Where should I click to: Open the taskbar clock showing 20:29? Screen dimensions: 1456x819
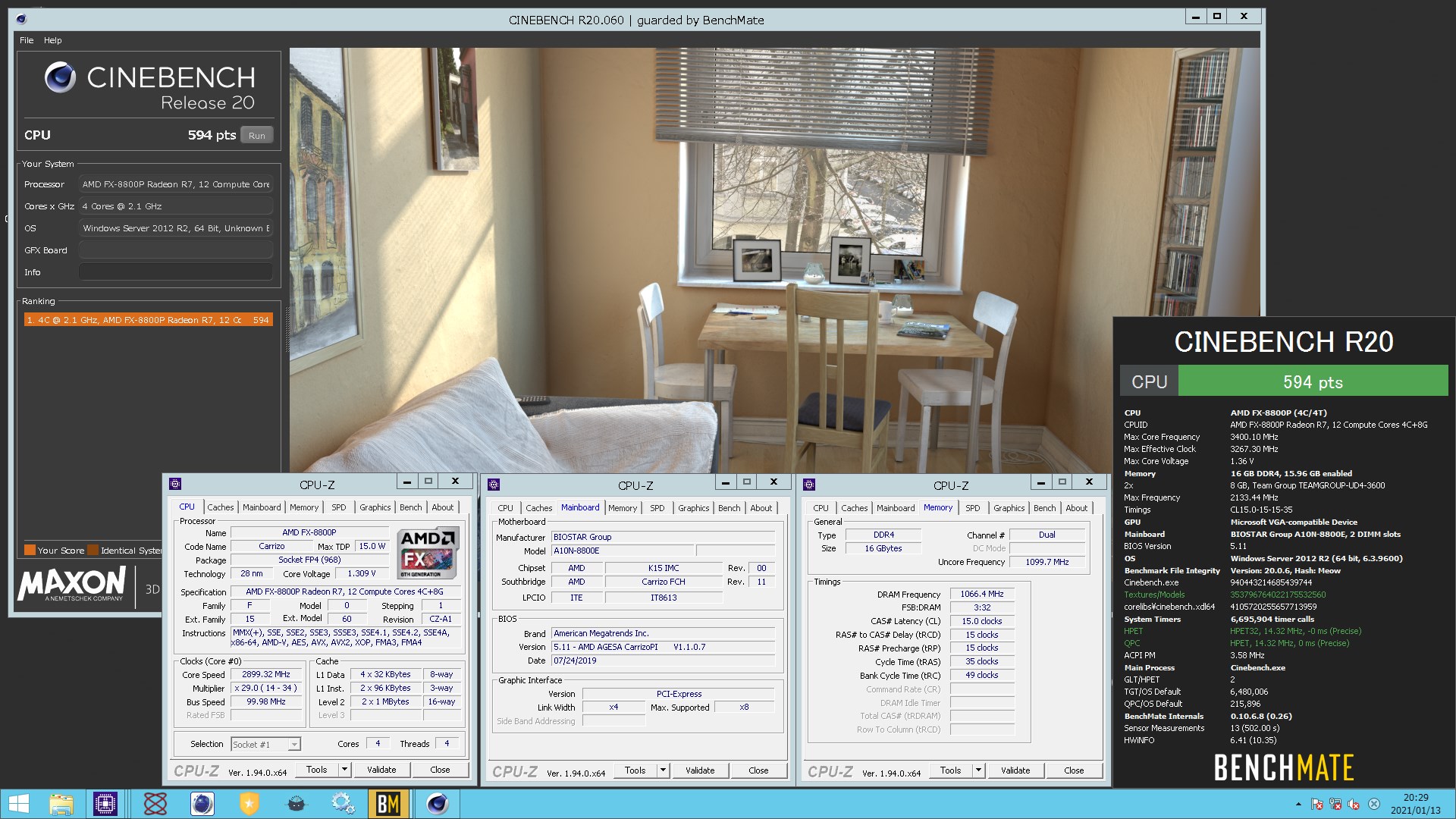tap(1415, 804)
